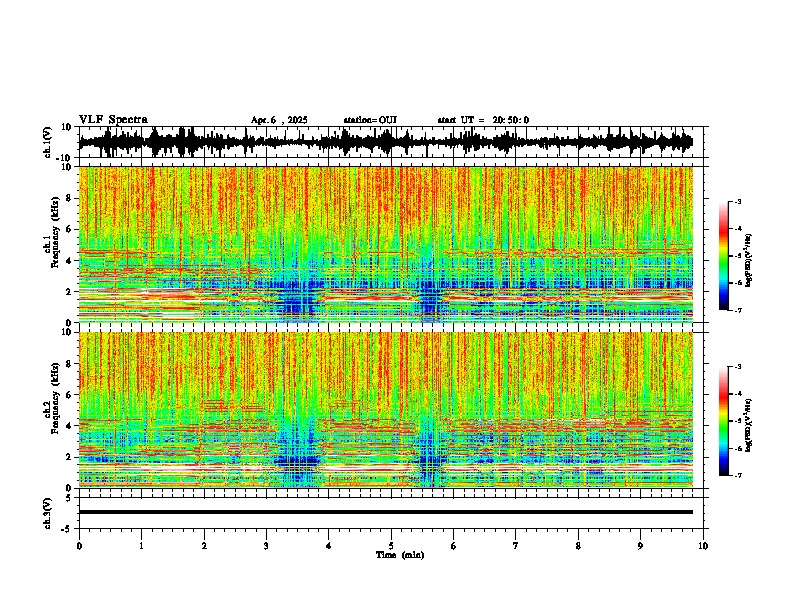This screenshot has width=792, height=612.
Task: Click the "-3" label on ch.2 color bar
Action: pos(737,367)
